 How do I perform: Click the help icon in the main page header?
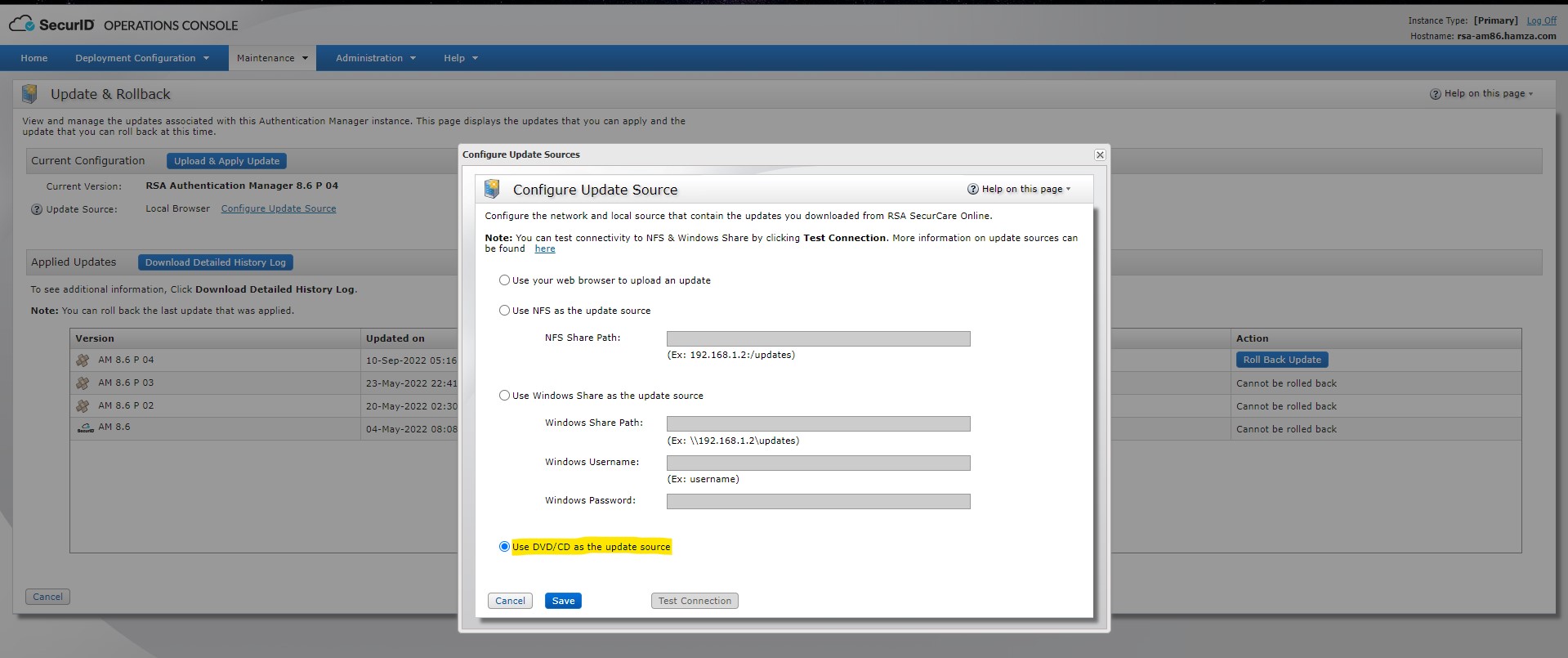click(x=1435, y=94)
